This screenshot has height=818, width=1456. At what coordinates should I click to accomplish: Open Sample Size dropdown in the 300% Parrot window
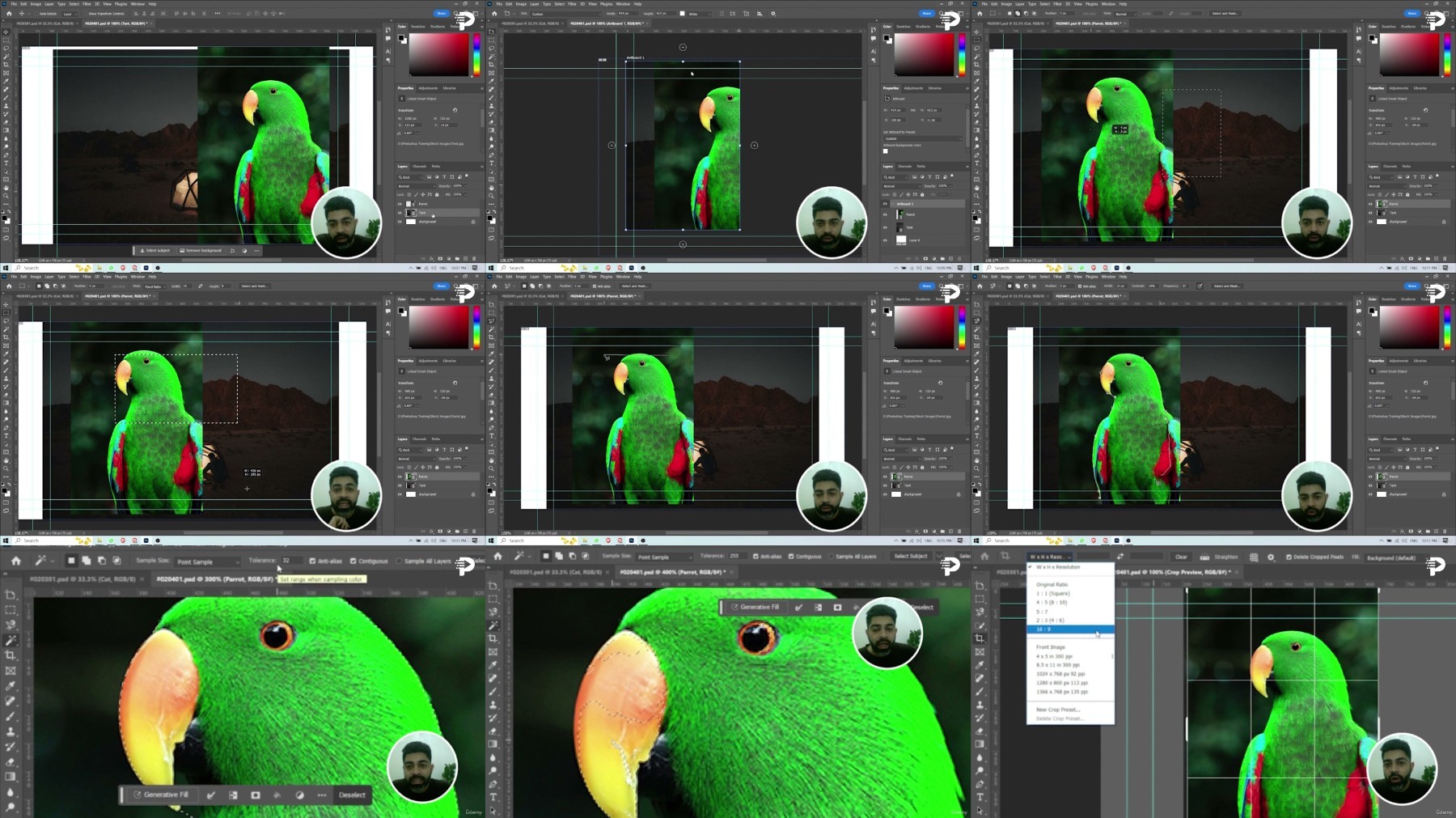click(208, 562)
